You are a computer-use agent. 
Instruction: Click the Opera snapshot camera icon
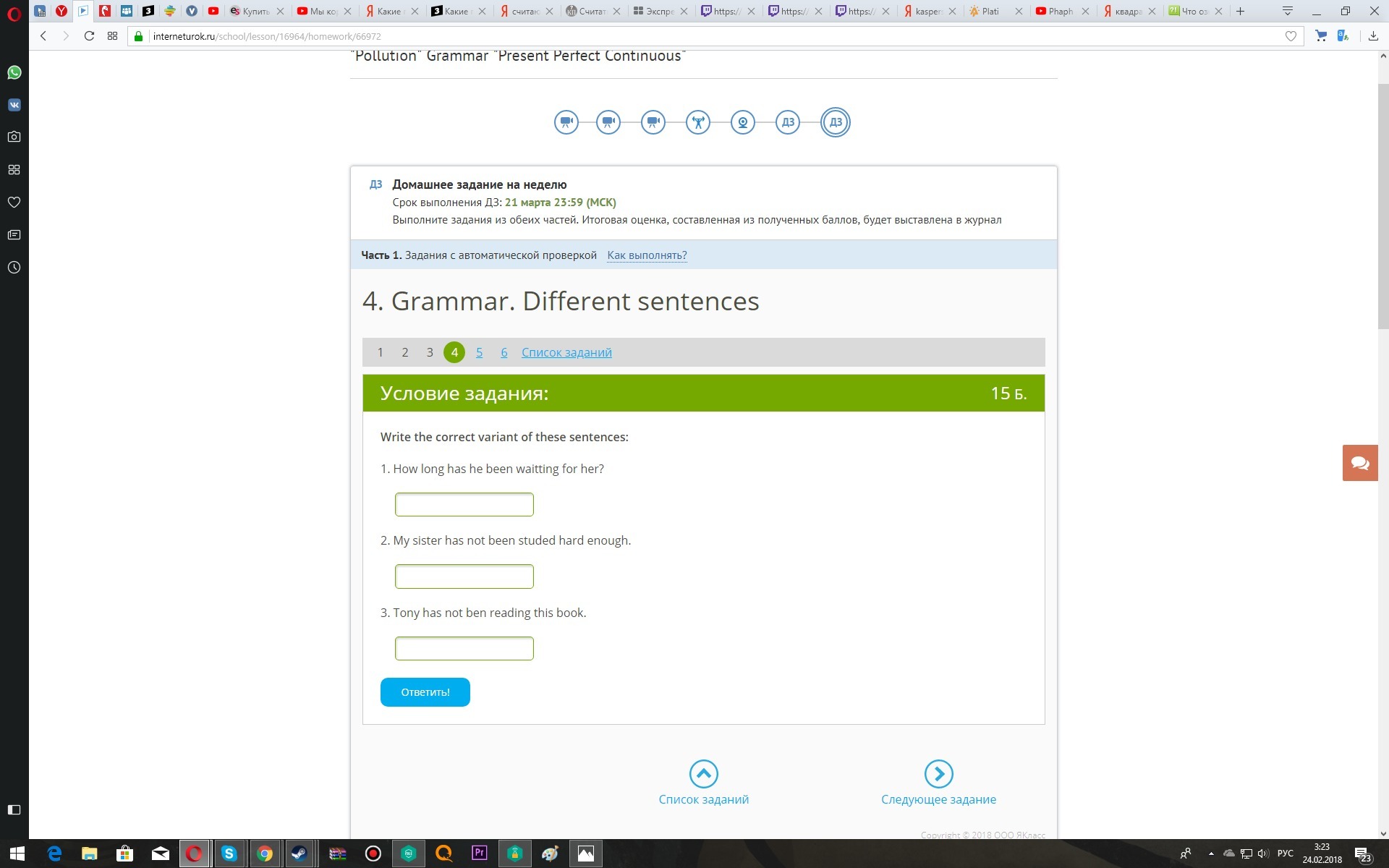(14, 137)
